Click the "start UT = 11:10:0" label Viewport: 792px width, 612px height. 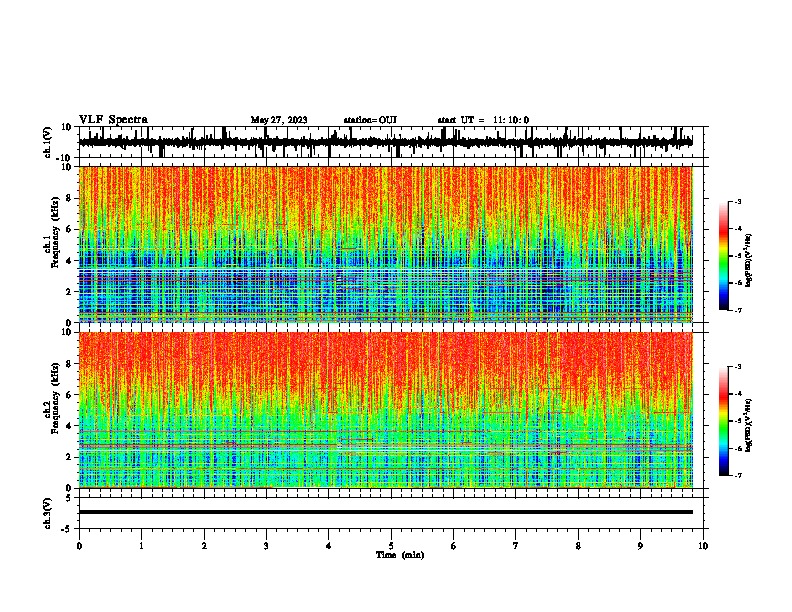point(483,120)
